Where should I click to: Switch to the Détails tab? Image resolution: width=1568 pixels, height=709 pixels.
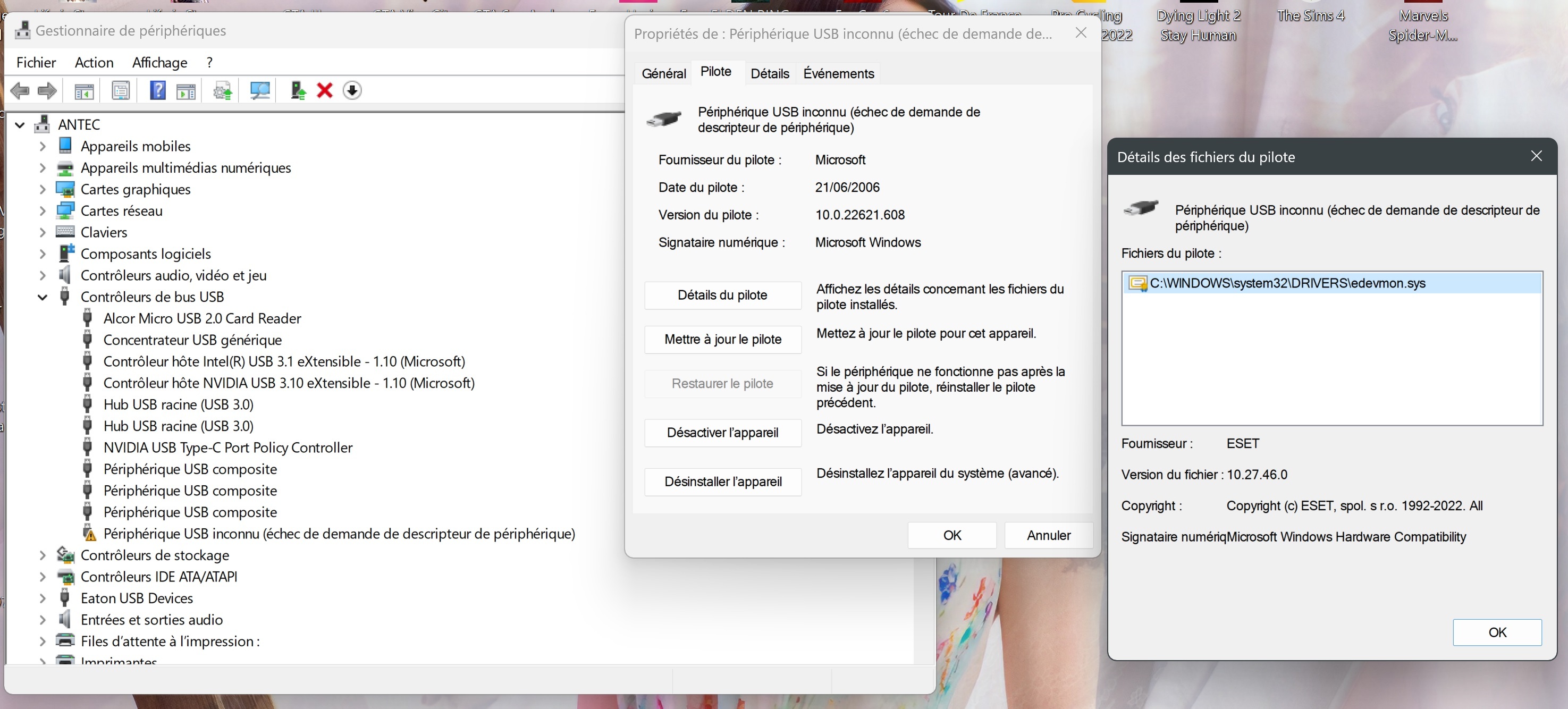[x=770, y=74]
